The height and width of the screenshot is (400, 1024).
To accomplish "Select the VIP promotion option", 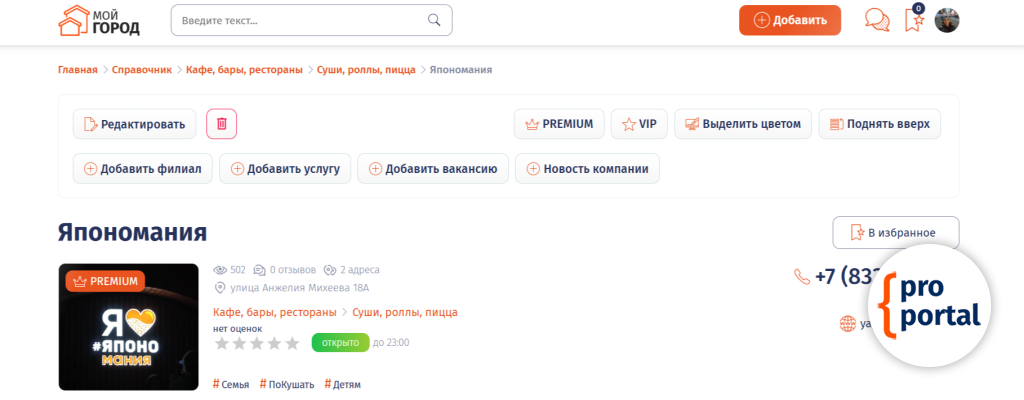I will pyautogui.click(x=639, y=124).
